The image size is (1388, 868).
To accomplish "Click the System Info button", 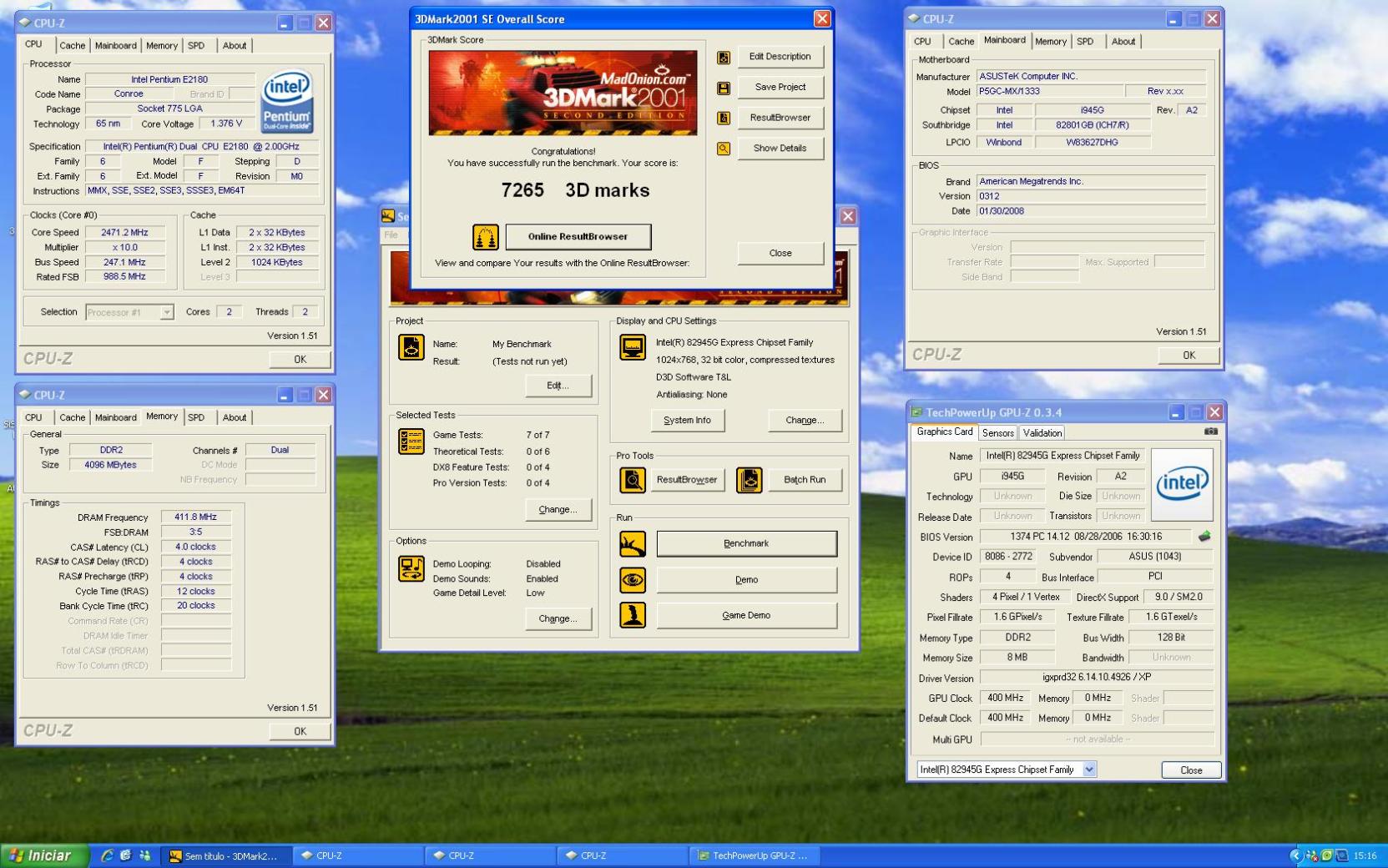I will (688, 420).
